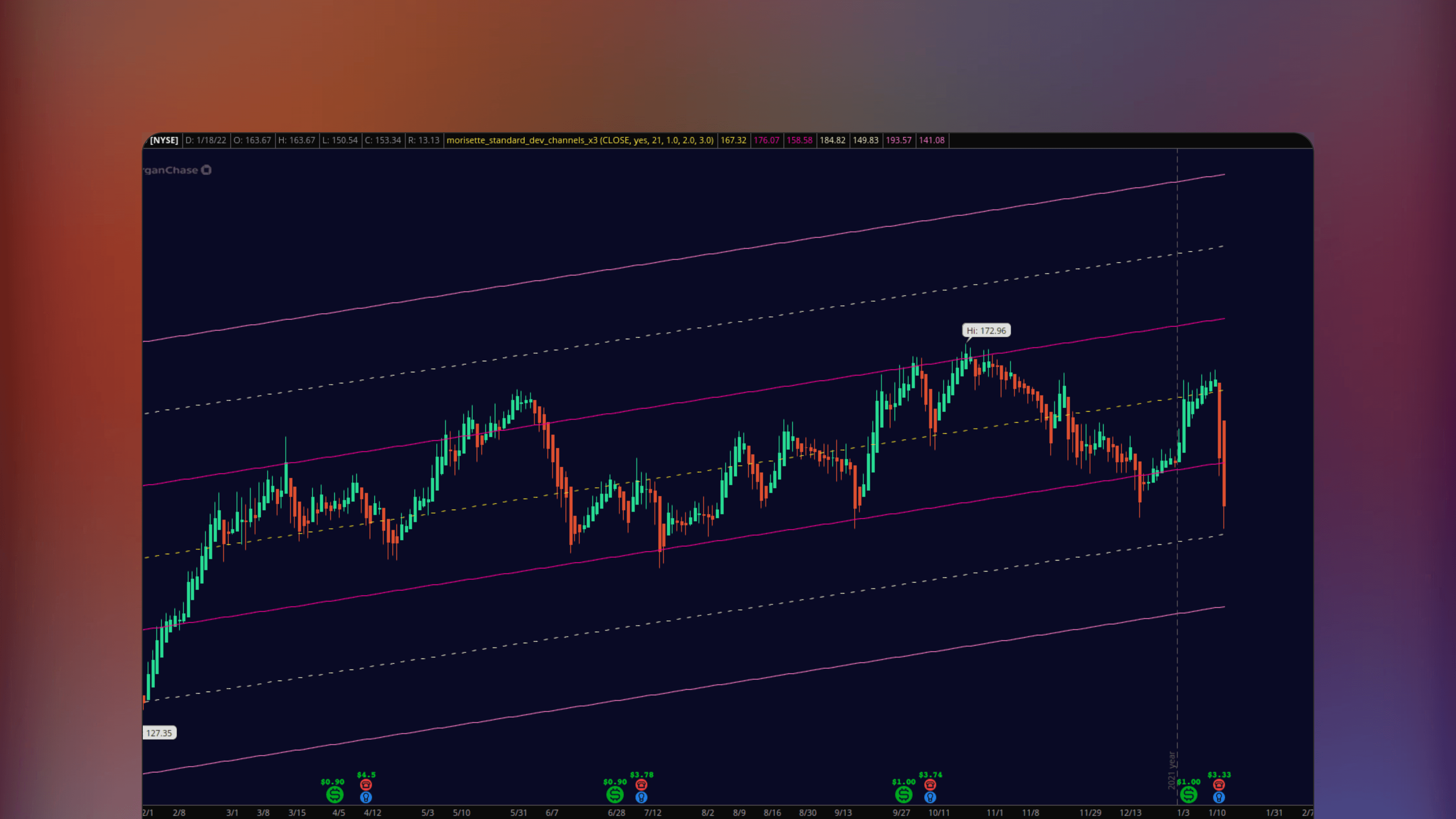Click the 127.35 low price label
The height and width of the screenshot is (819, 1456).
click(x=160, y=733)
